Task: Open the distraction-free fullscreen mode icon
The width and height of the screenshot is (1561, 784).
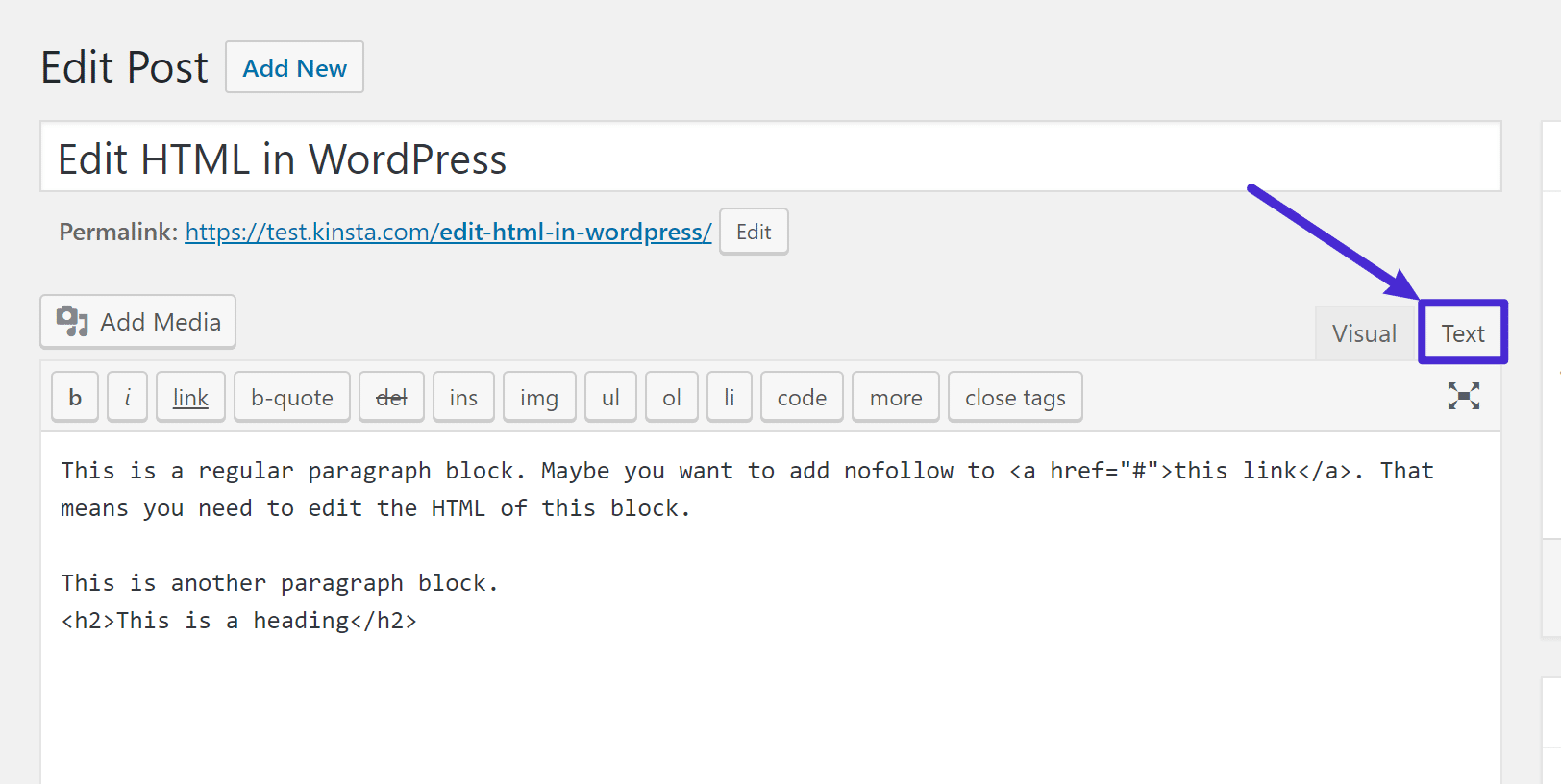Action: pos(1463,396)
